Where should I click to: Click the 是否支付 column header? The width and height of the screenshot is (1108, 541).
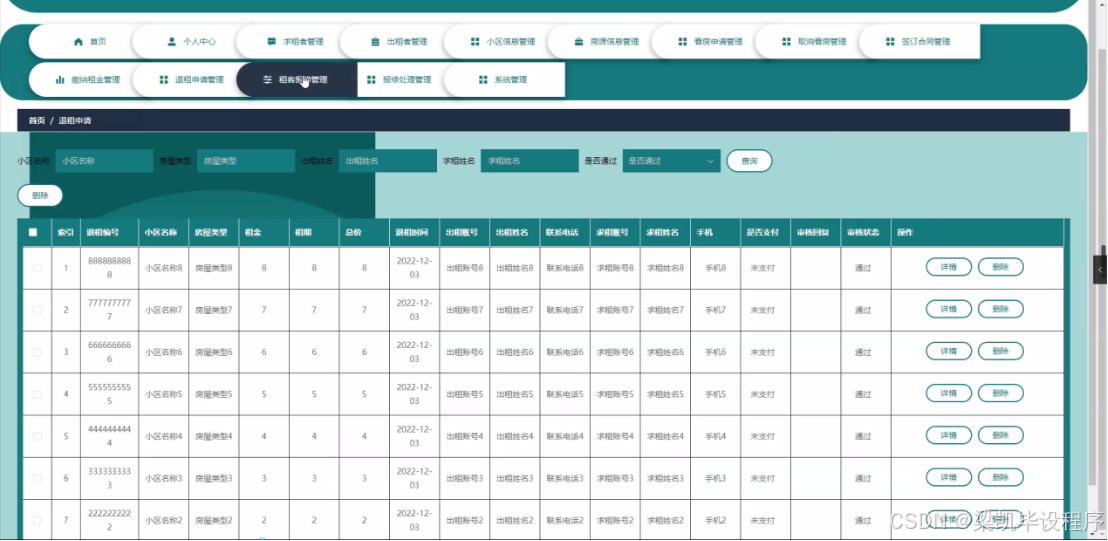coord(763,232)
